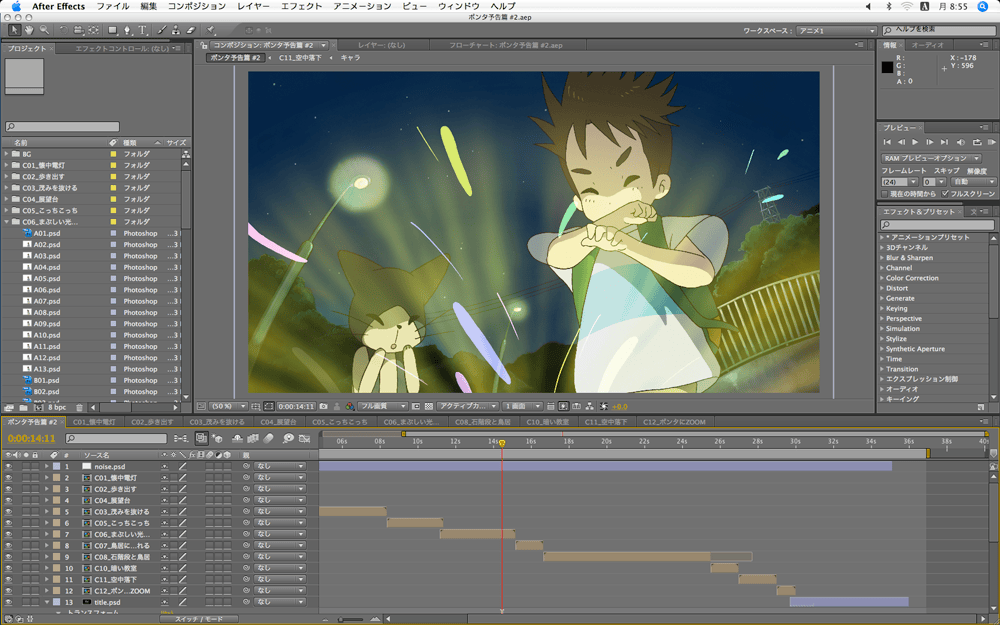1000x625 pixels.
Task: Expand the noise.psd layer properties
Action: pyautogui.click(x=47, y=466)
